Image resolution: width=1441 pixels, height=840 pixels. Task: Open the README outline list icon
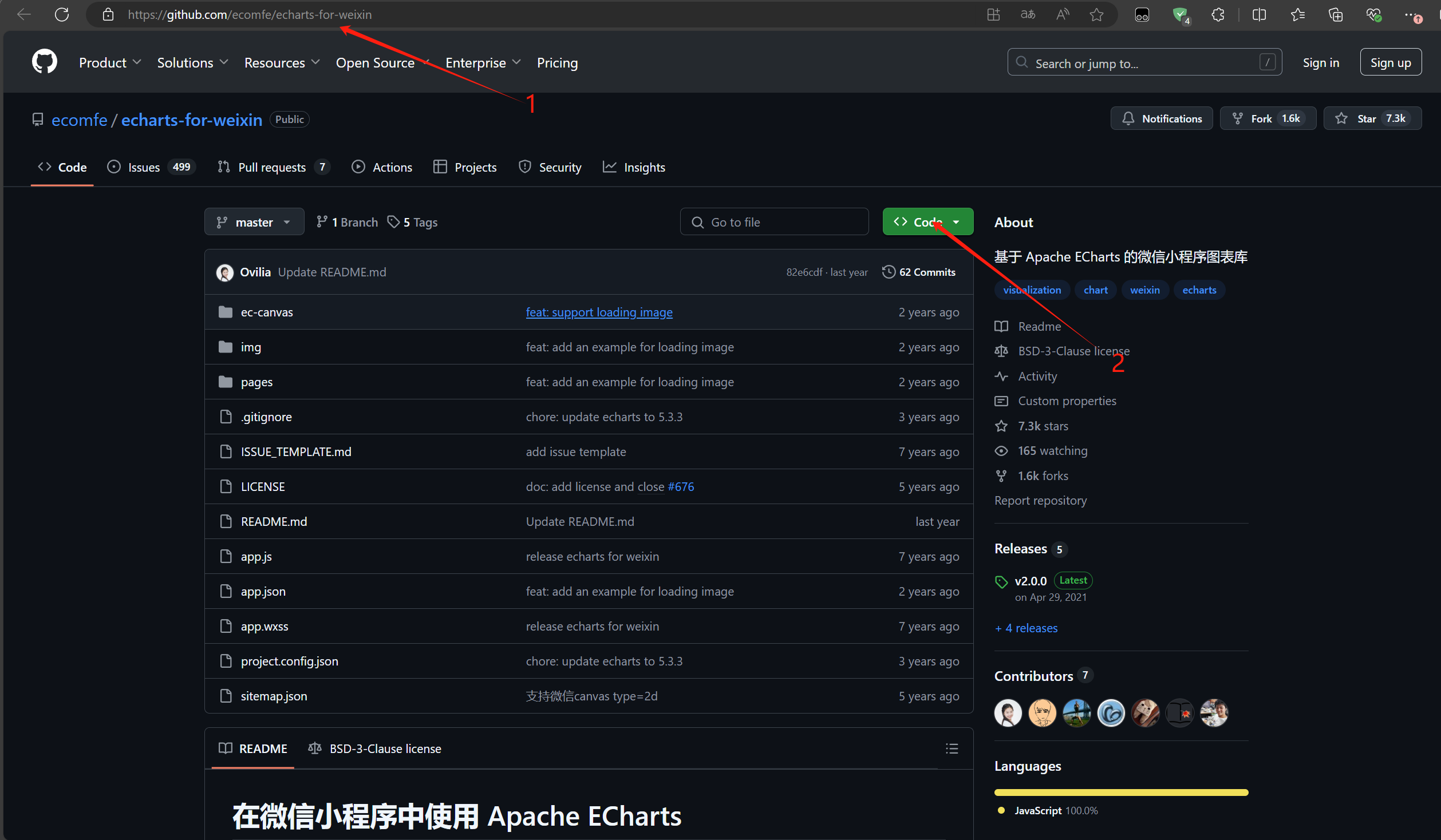[x=952, y=748]
